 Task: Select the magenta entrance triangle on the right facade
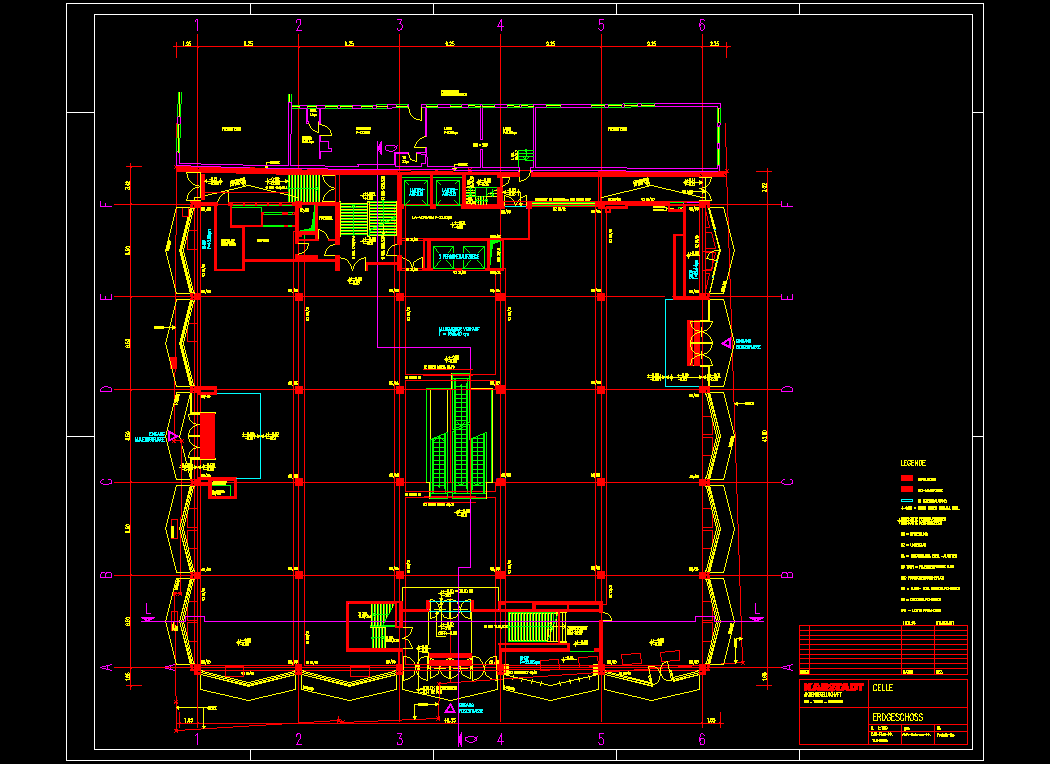coord(727,344)
